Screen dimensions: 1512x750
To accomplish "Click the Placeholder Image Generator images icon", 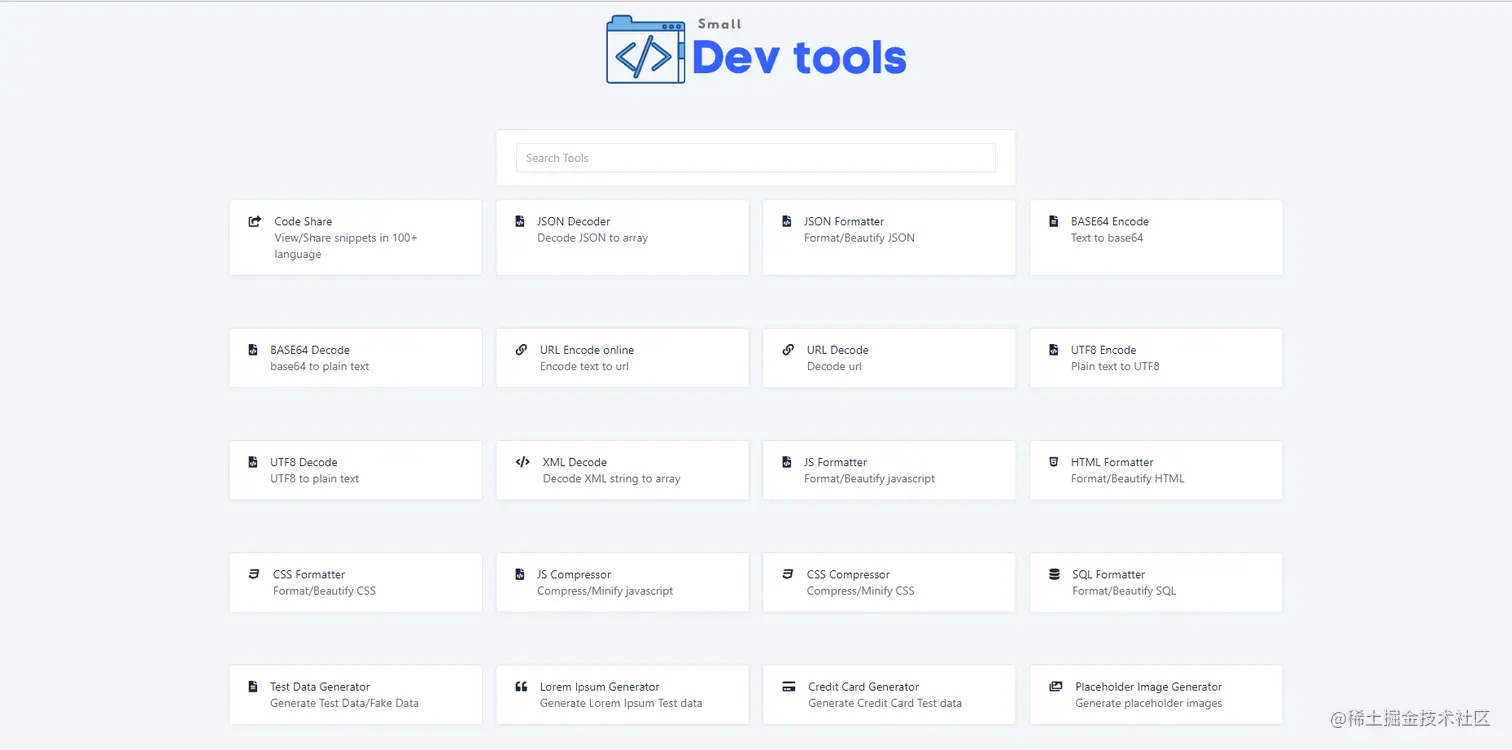I will coord(1055,687).
